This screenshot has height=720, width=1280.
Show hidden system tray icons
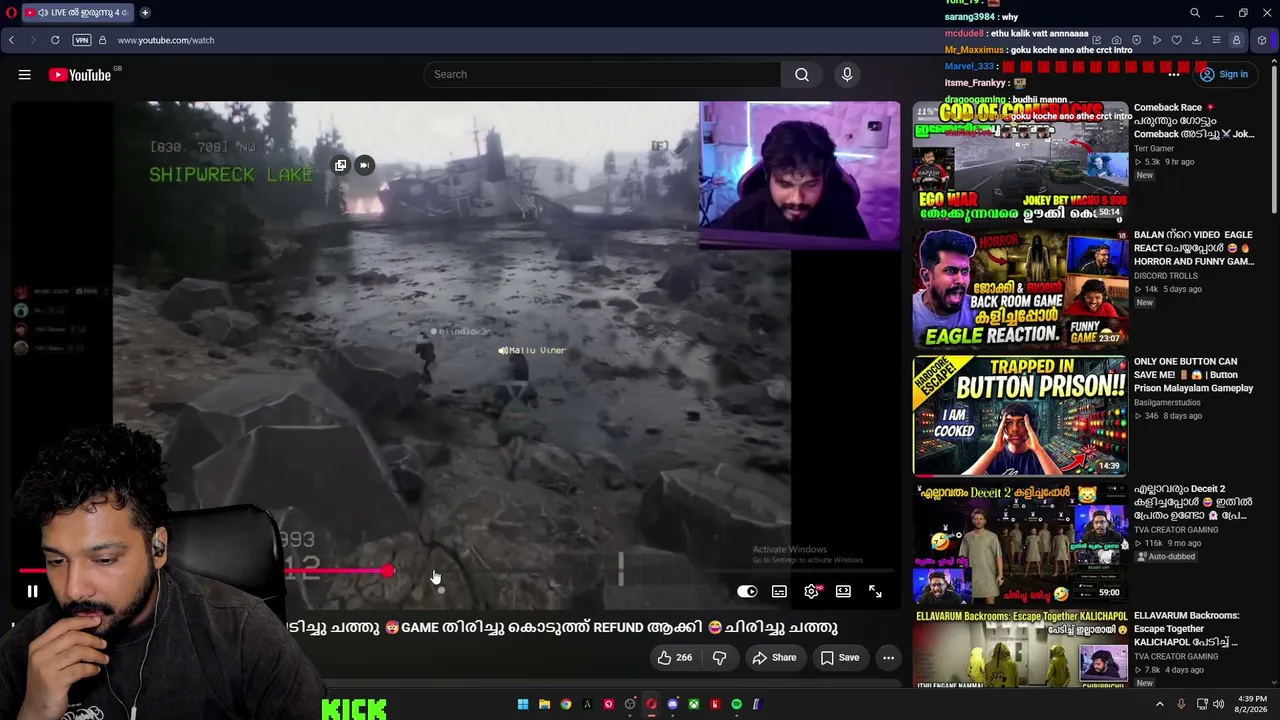click(x=1160, y=704)
